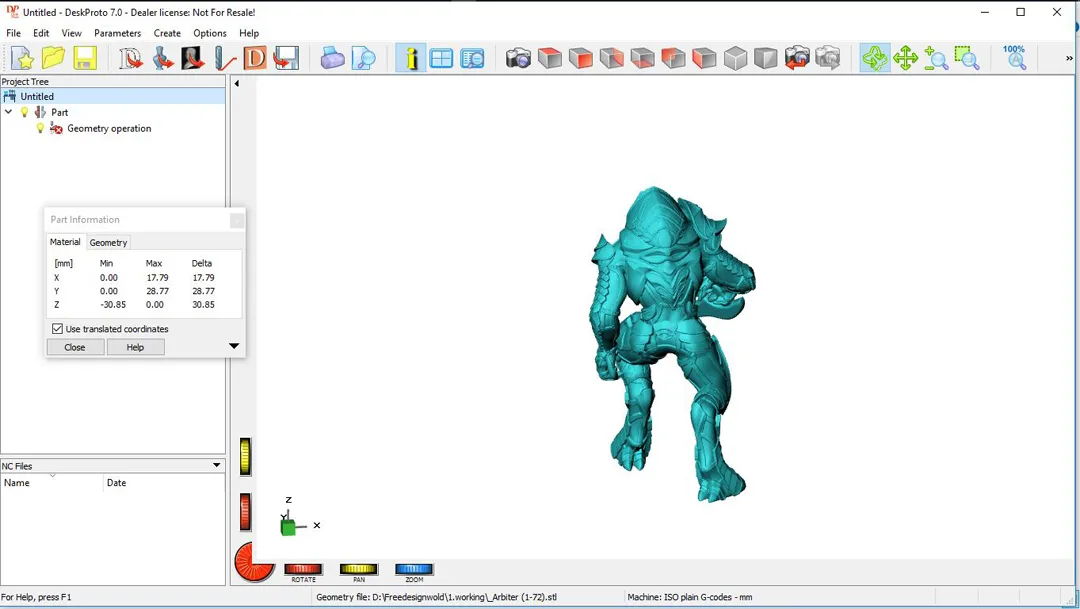Image resolution: width=1080 pixels, height=609 pixels.
Task: Open the Options menu
Action: 209,33
